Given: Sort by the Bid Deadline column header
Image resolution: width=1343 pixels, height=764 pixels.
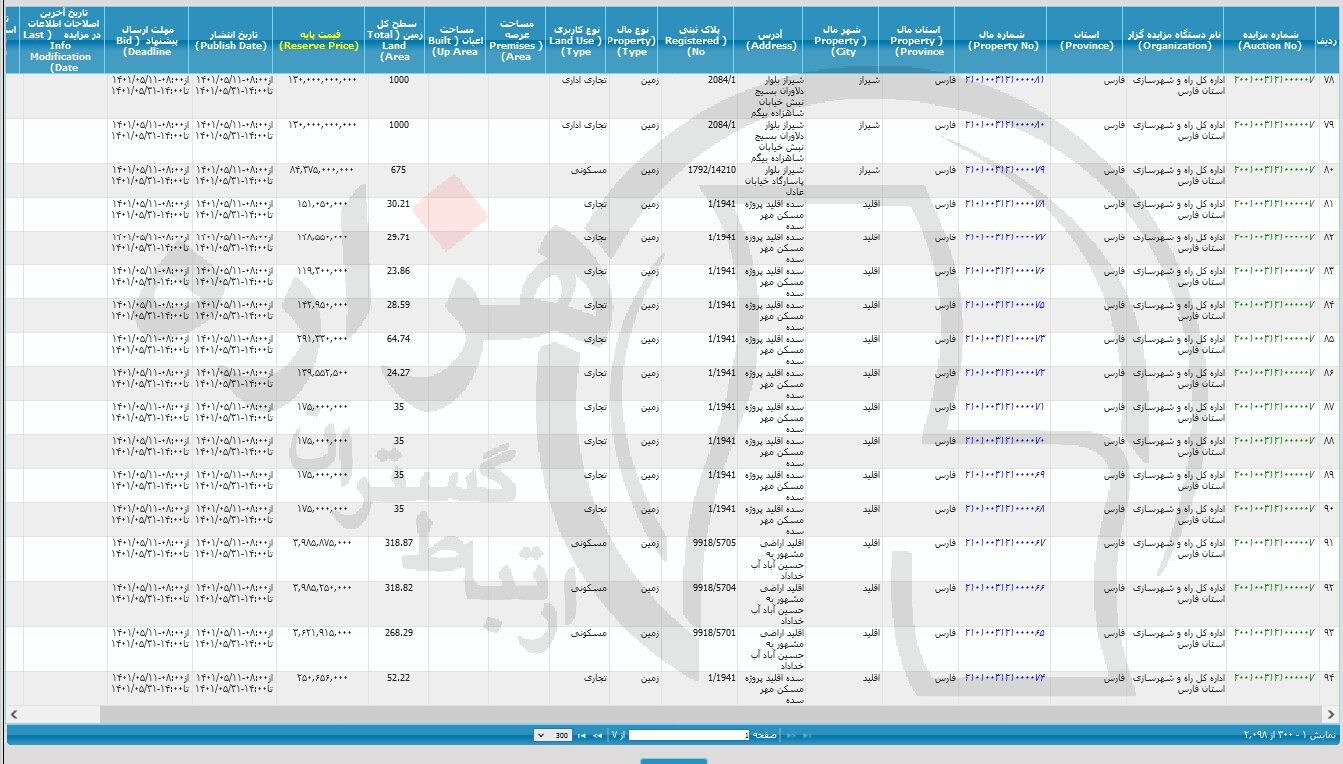Looking at the screenshot, I should tap(148, 40).
